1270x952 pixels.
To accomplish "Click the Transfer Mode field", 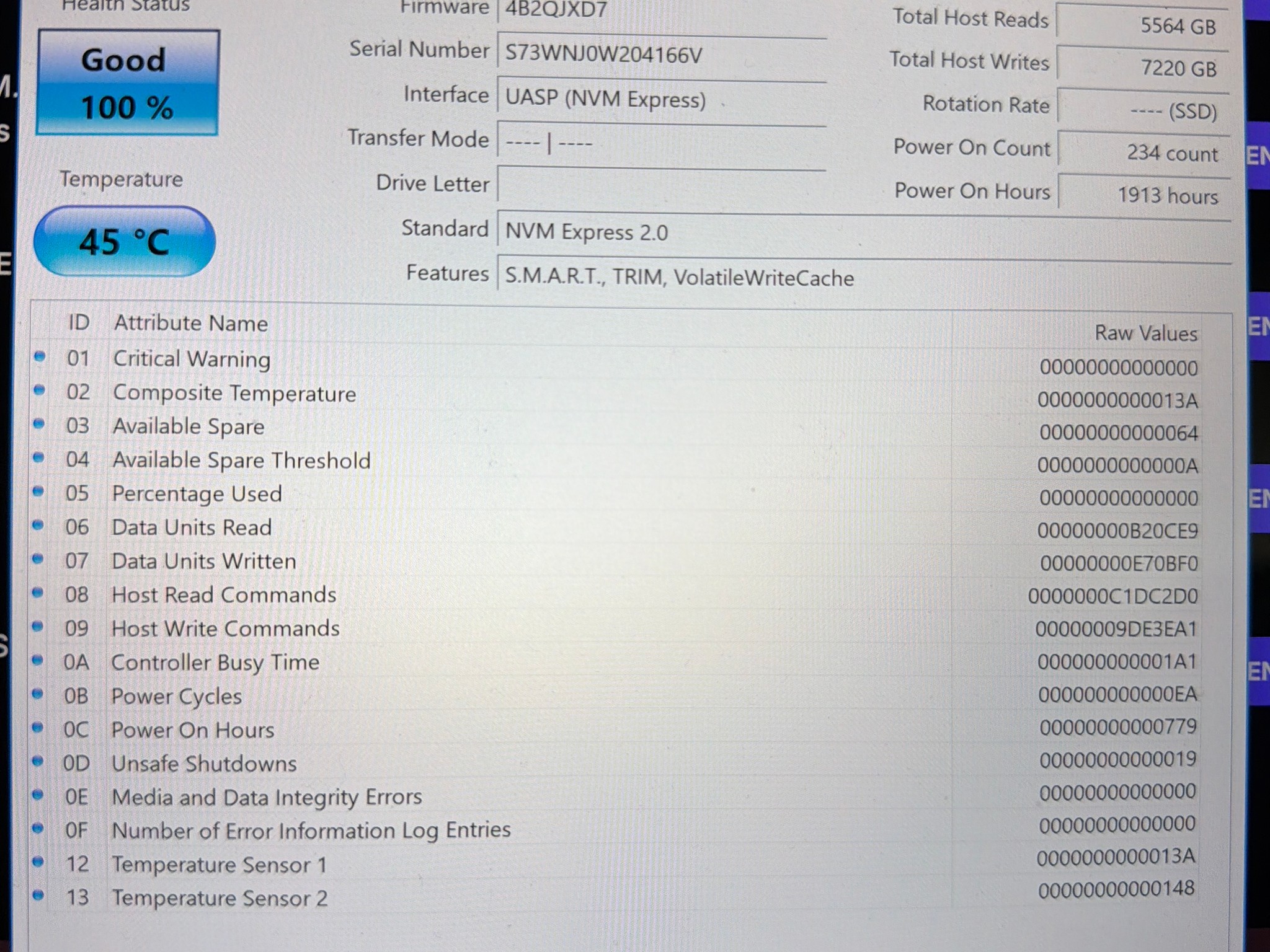I will pyautogui.click(x=662, y=143).
